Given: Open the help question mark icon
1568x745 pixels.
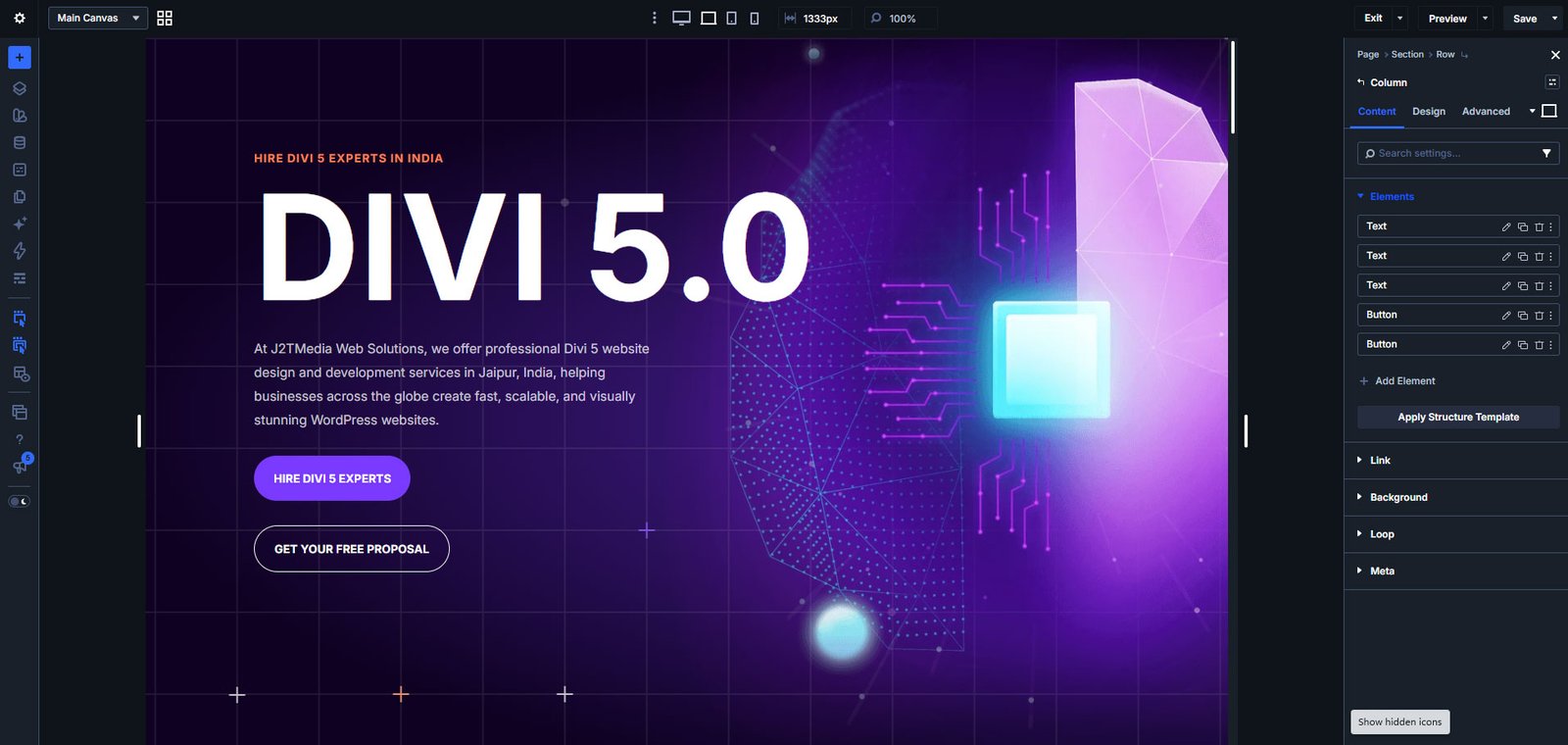Looking at the screenshot, I should 20,439.
